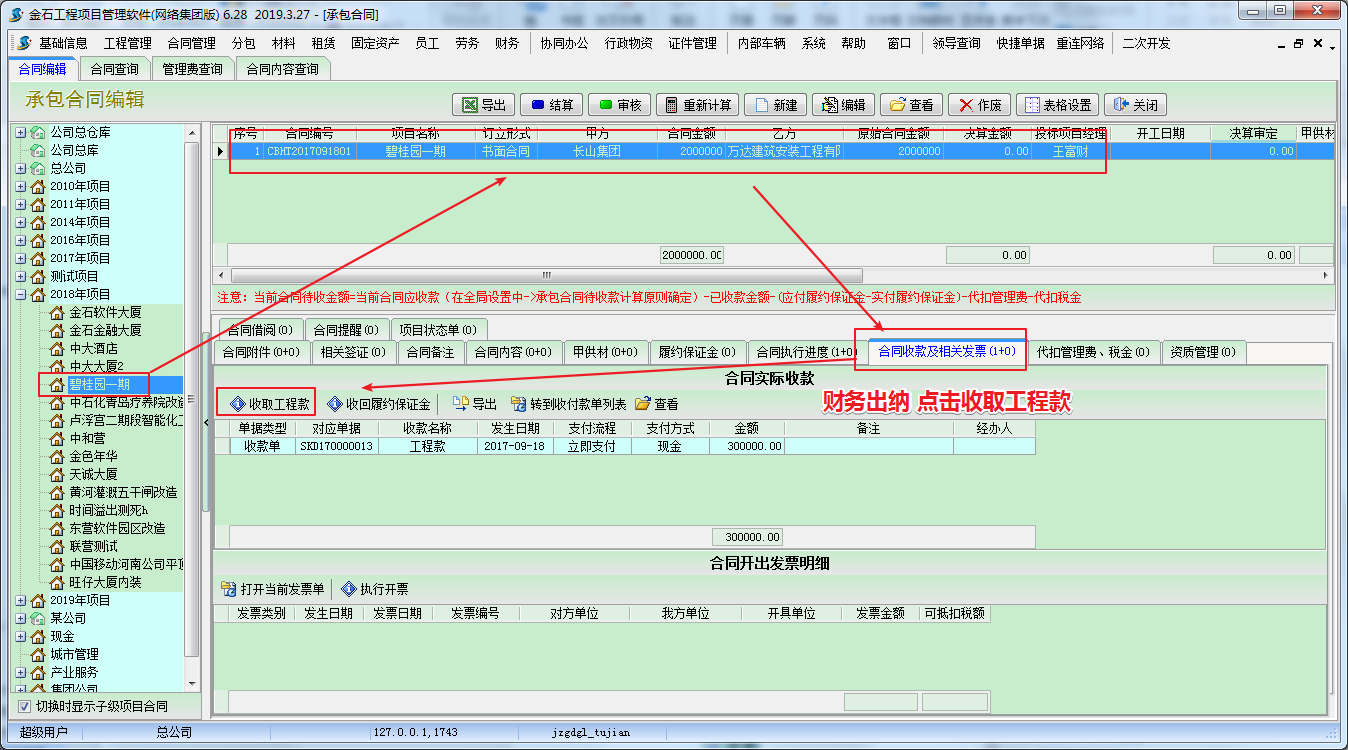Image resolution: width=1348 pixels, height=750 pixels.
Task: Open the 合同管理 menu
Action: point(191,43)
